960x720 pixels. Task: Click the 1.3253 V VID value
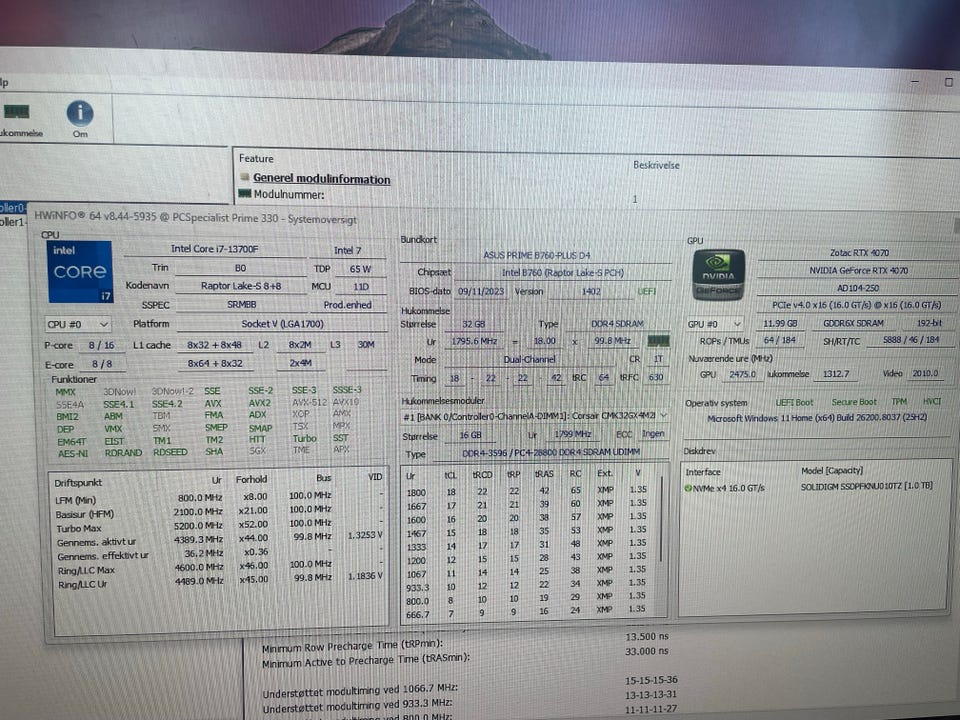[365, 535]
